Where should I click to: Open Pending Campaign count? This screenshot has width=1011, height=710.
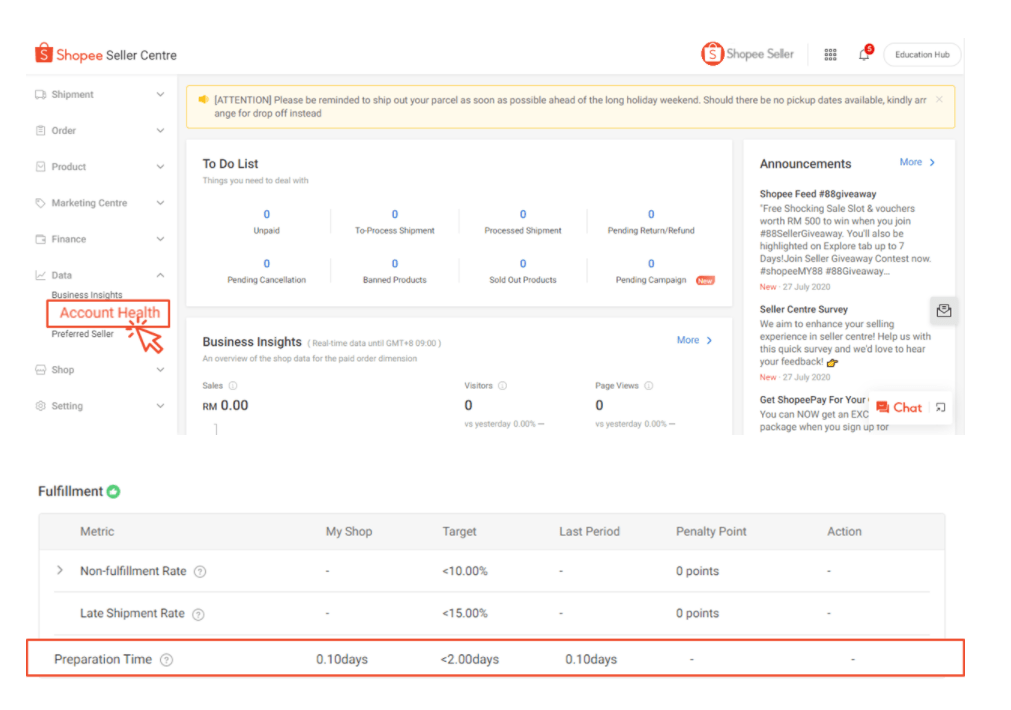click(651, 263)
